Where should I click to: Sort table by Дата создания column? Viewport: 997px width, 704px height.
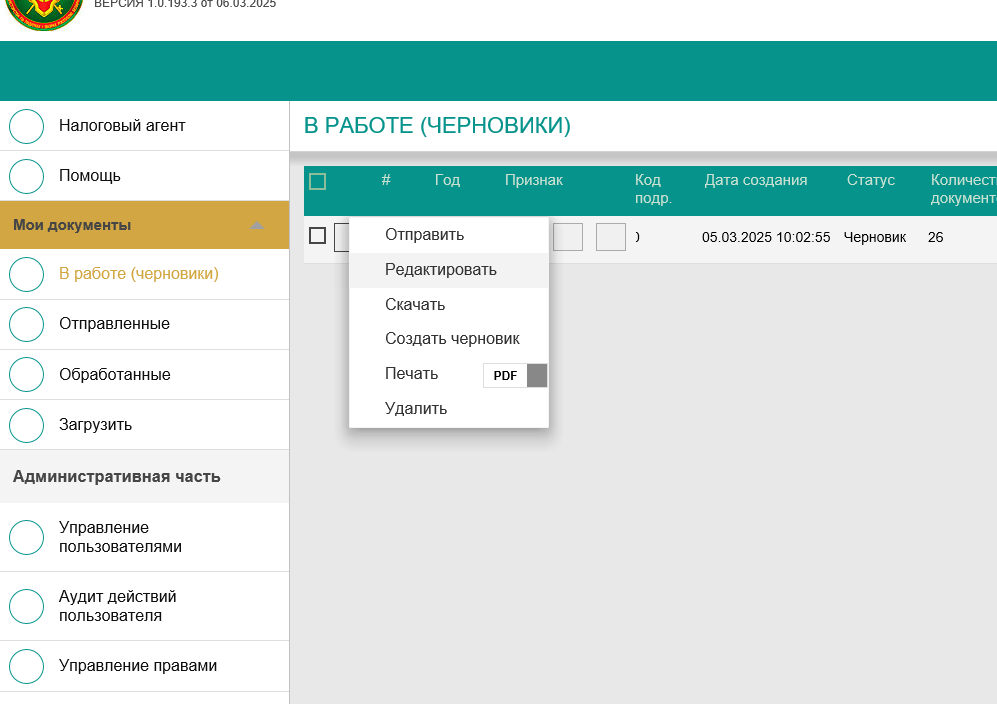click(x=755, y=181)
